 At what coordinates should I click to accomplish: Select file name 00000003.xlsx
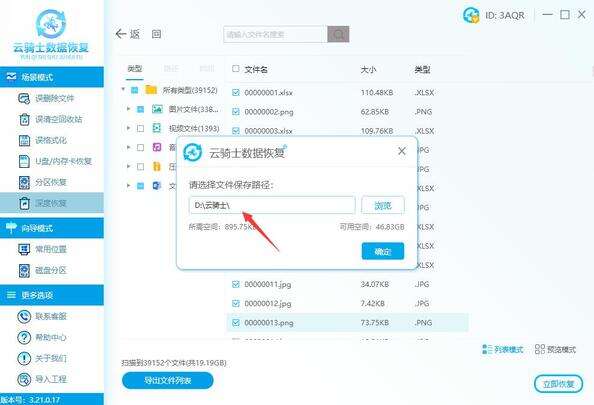tap(268, 131)
